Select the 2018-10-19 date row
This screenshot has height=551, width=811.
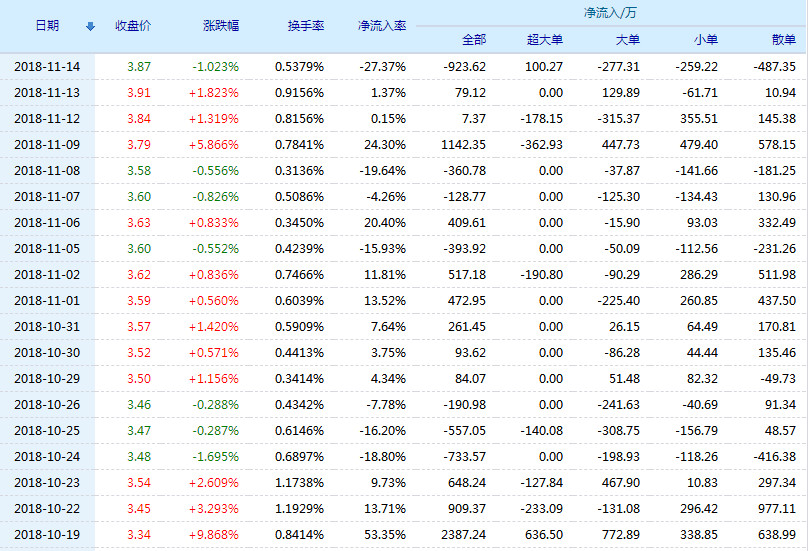point(403,534)
